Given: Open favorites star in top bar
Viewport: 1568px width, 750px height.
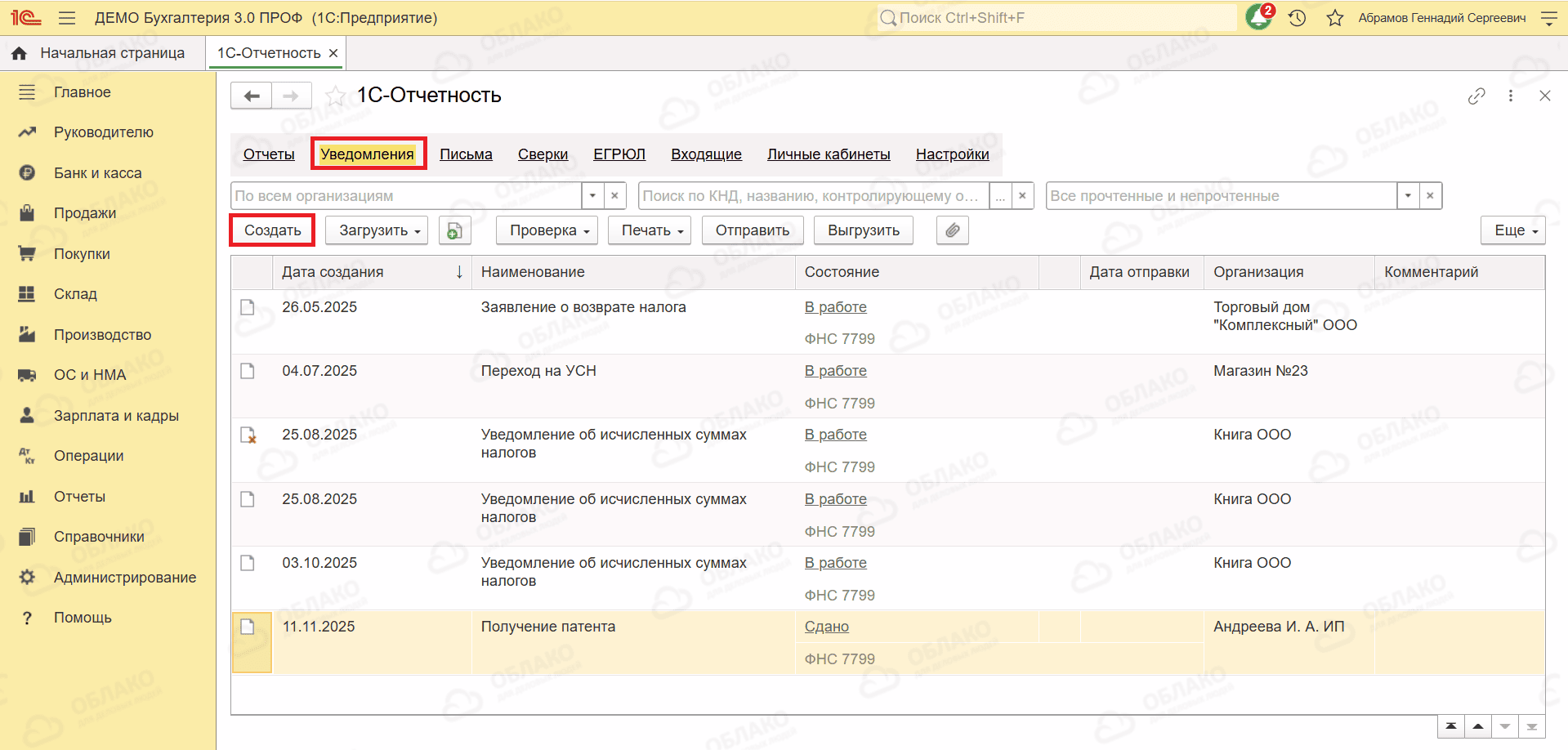Looking at the screenshot, I should [1335, 18].
